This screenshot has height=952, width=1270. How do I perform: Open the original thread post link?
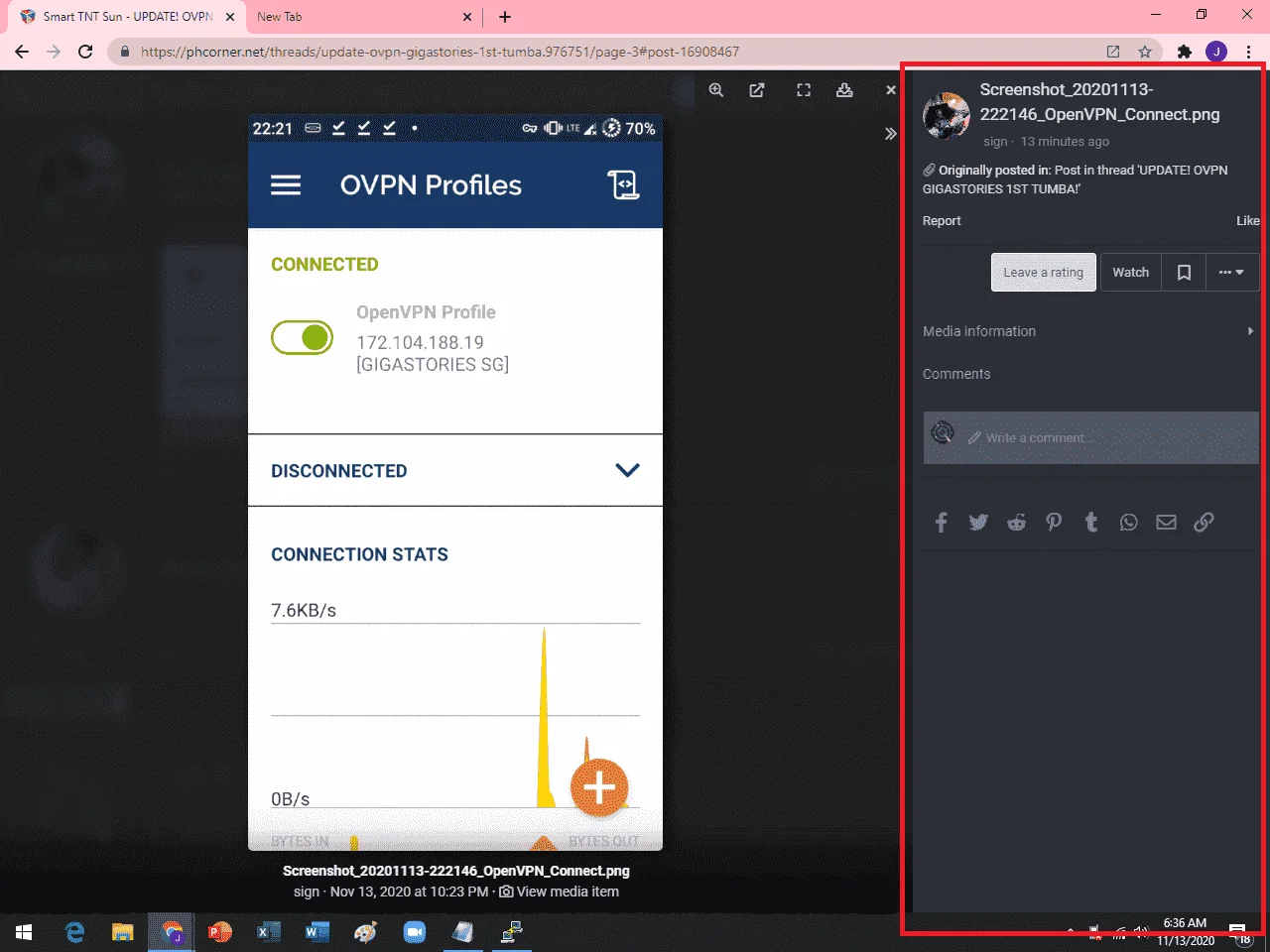coord(1075,179)
